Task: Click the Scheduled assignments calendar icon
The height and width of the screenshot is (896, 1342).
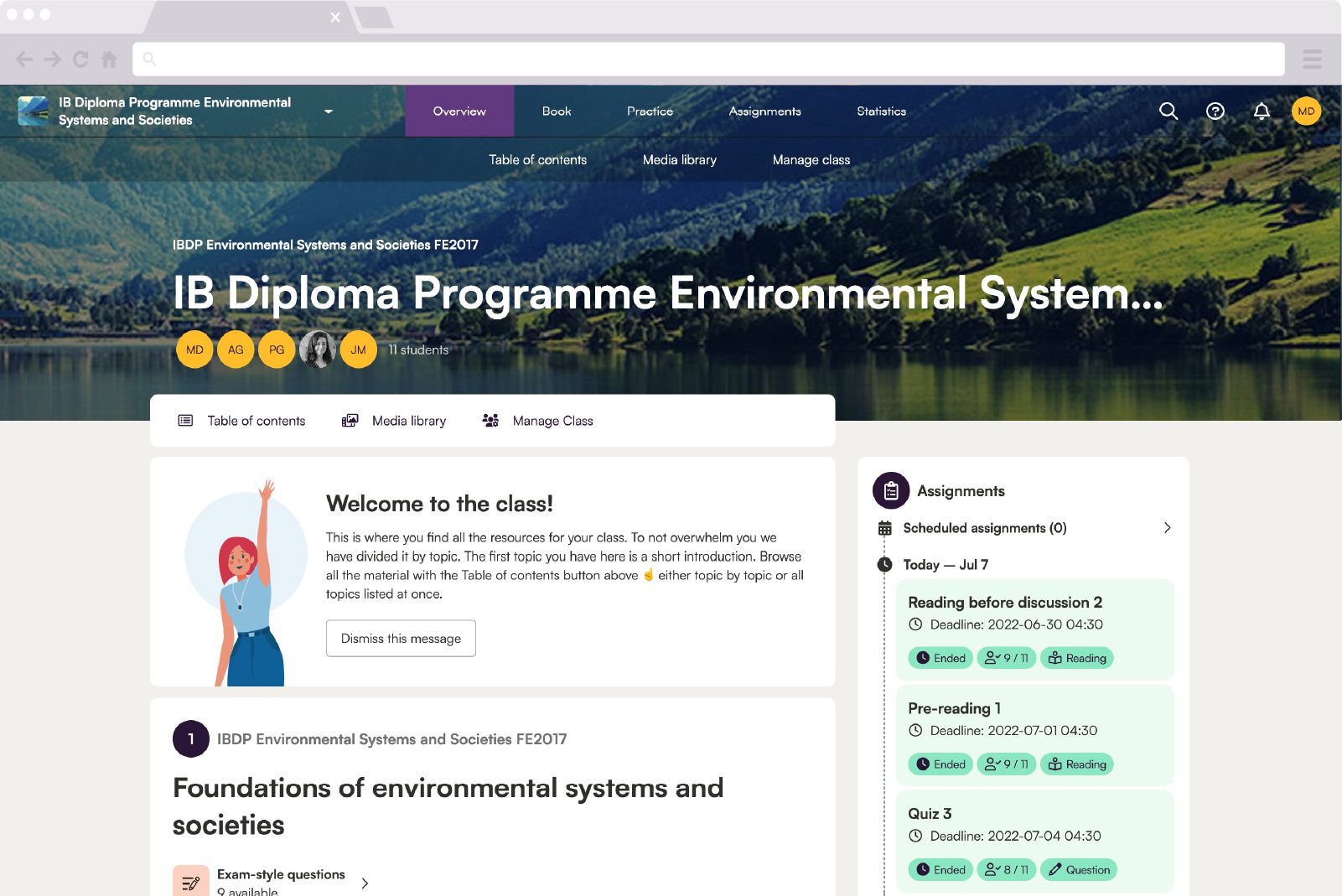Action: (x=884, y=528)
